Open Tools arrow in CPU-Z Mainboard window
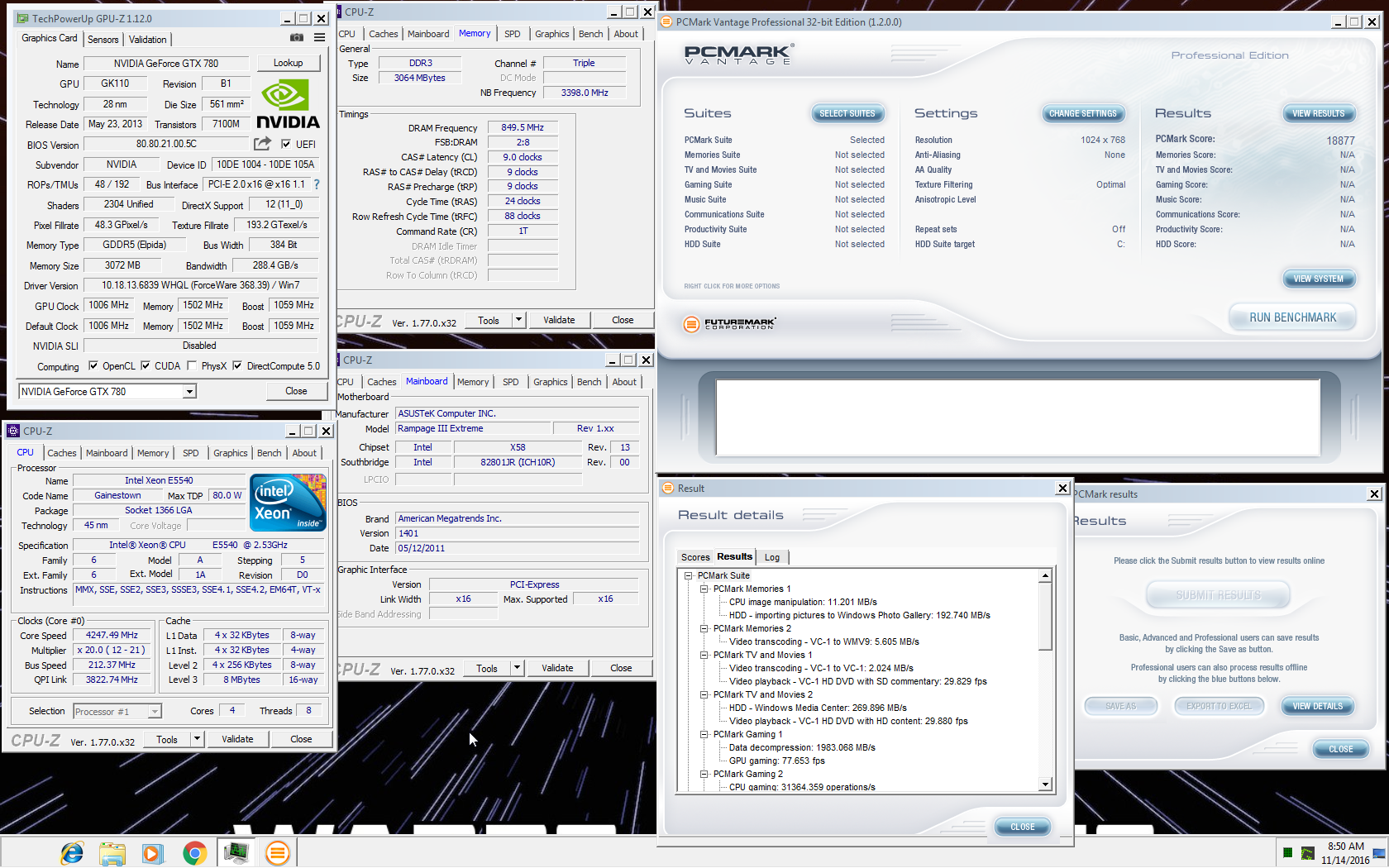Image resolution: width=1389 pixels, height=868 pixels. click(517, 668)
